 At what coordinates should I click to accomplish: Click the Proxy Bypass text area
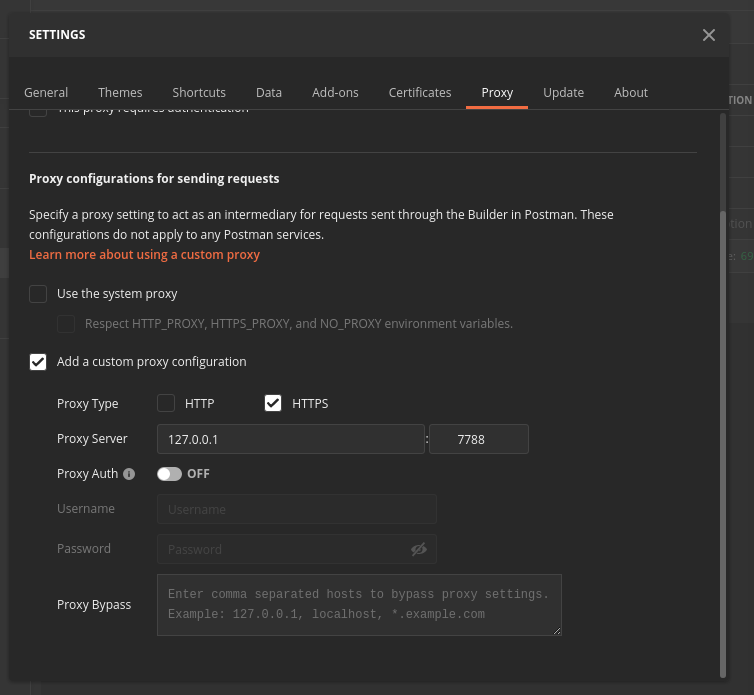359,605
